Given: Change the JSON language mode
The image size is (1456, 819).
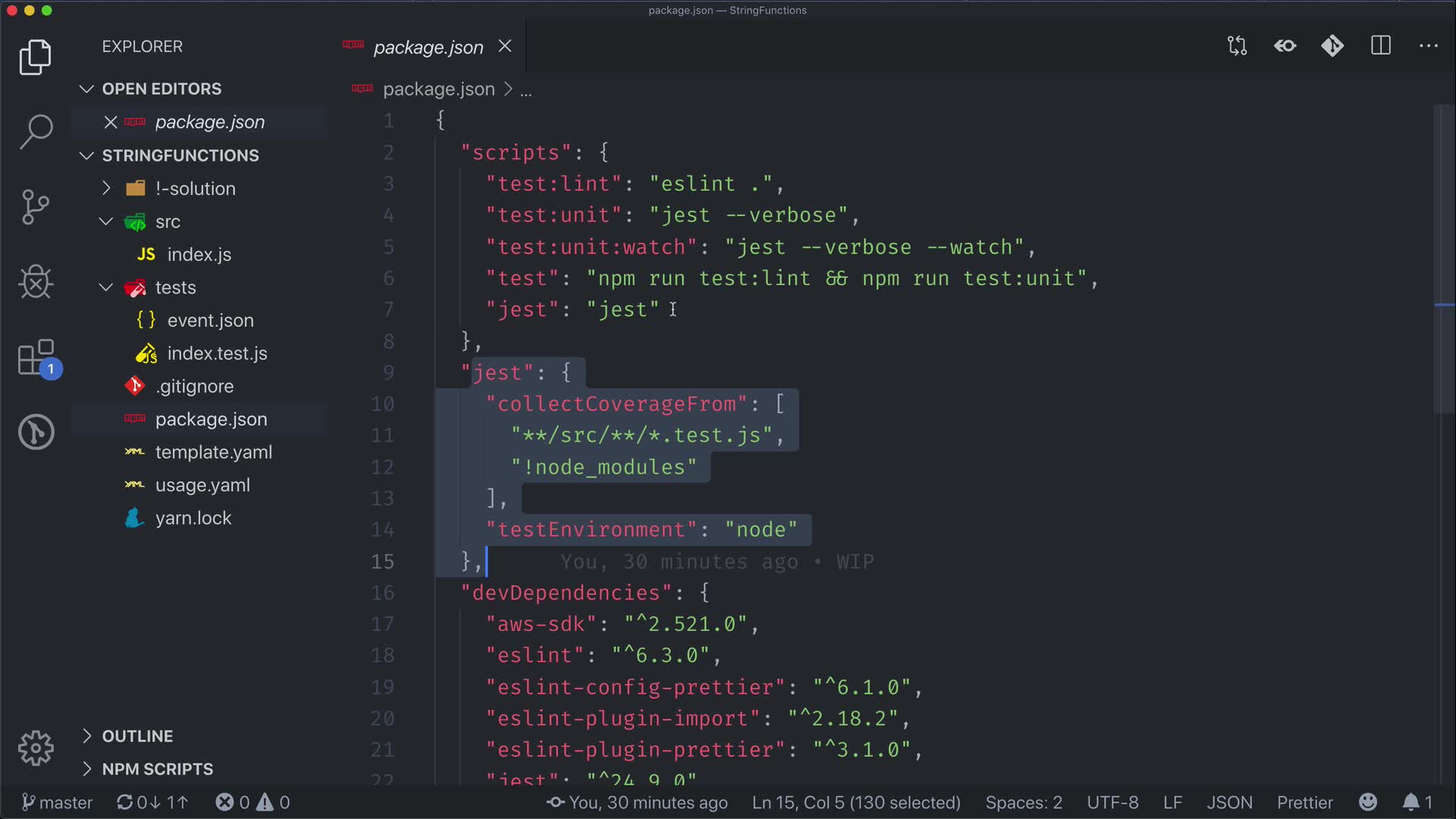Looking at the screenshot, I should (1229, 802).
